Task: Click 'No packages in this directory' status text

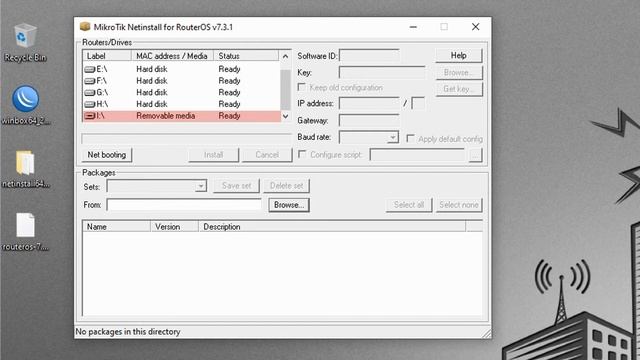Action: tap(128, 331)
